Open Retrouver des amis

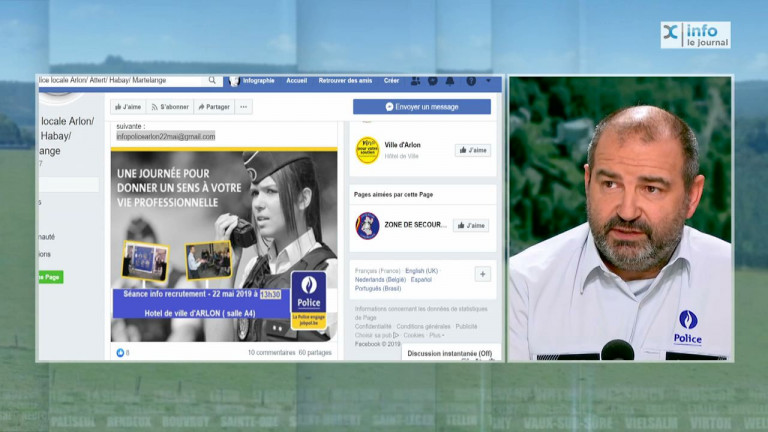click(345, 81)
